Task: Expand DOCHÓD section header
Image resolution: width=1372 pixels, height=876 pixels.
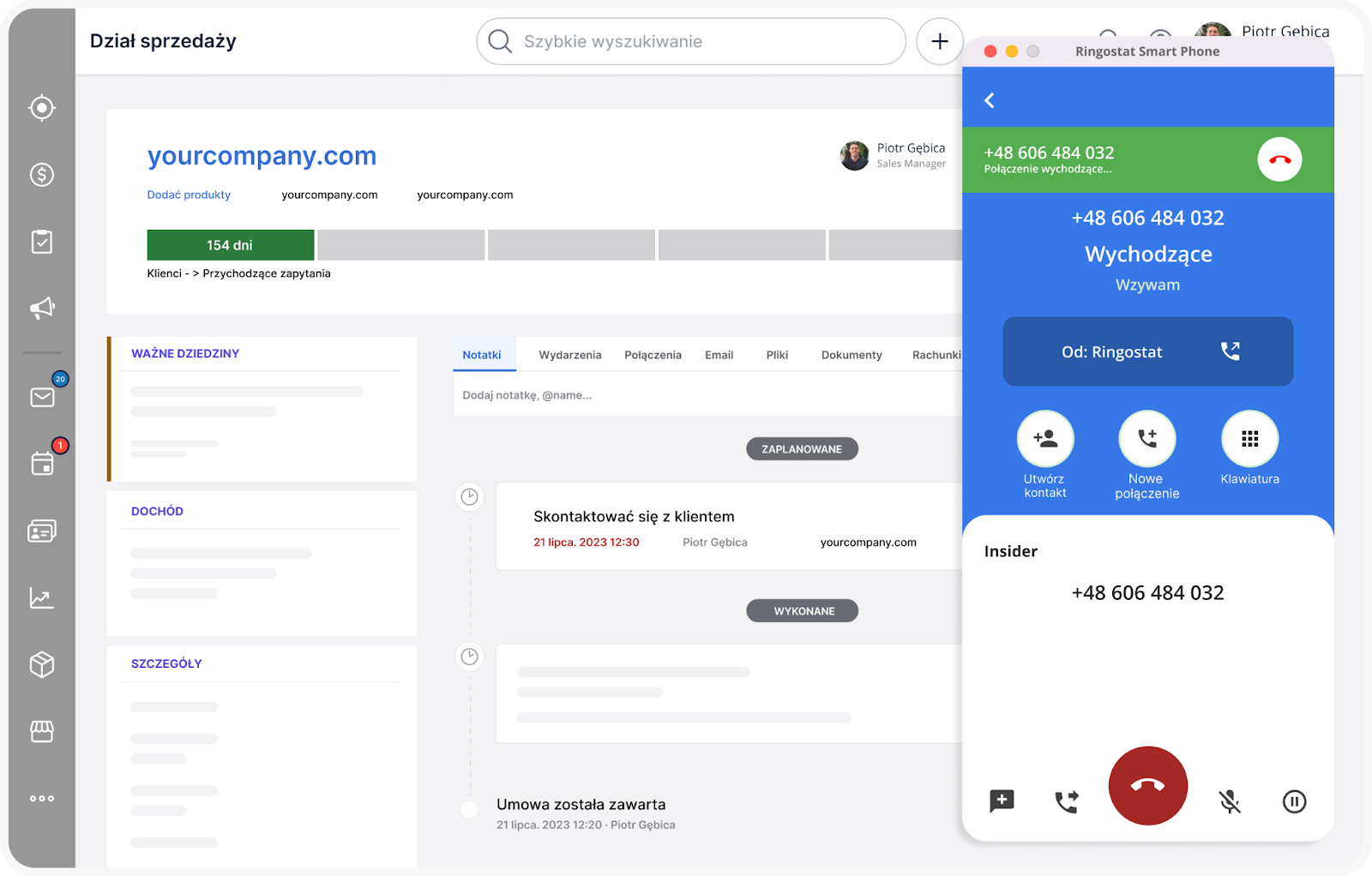Action: (x=157, y=511)
